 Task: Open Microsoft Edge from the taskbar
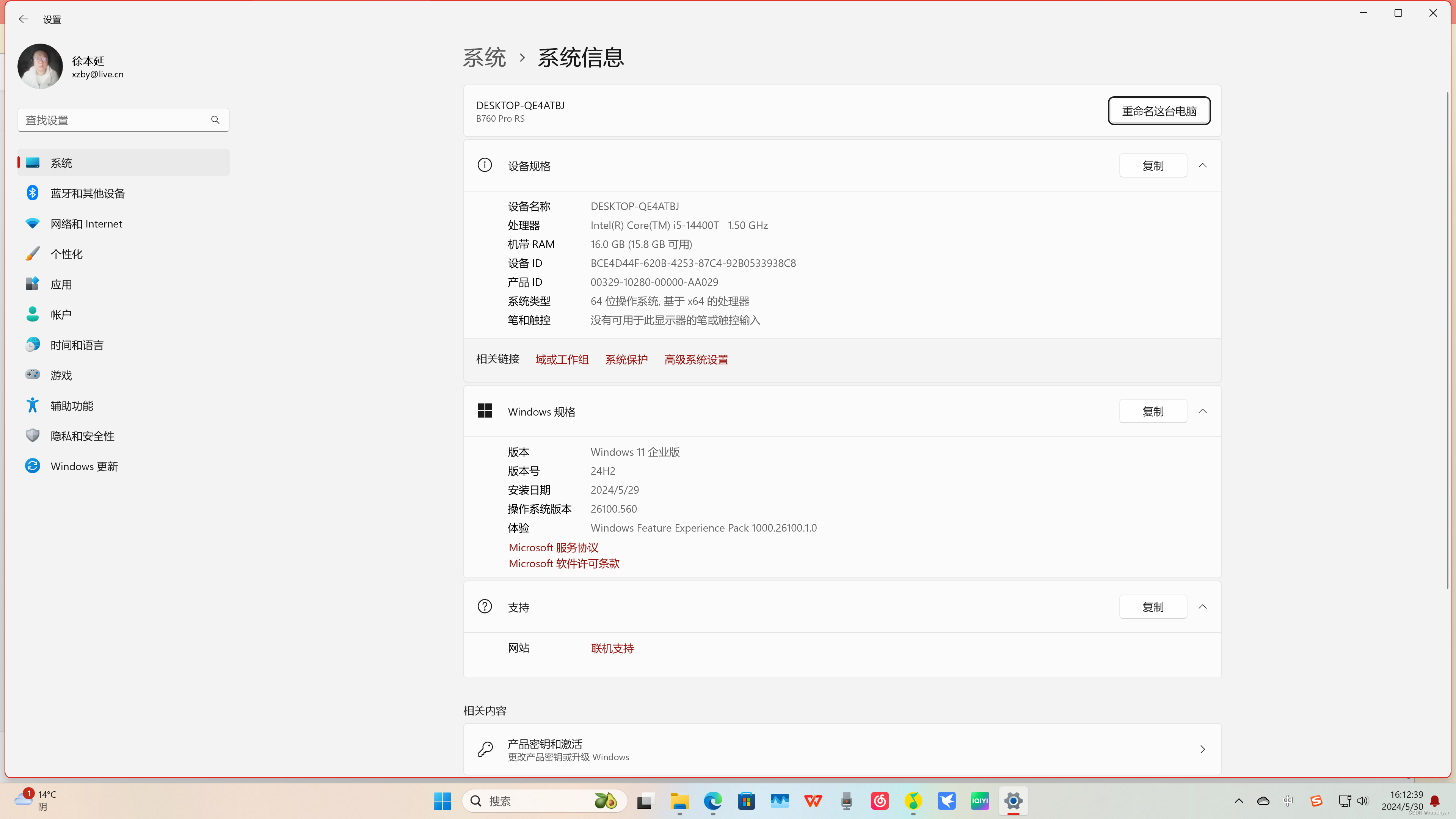[713, 801]
